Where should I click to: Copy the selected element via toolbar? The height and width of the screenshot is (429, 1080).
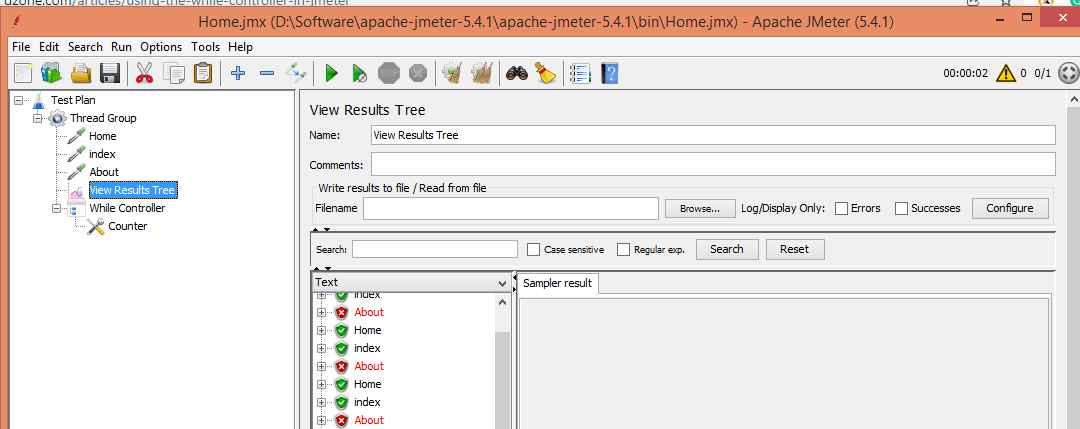[x=174, y=73]
